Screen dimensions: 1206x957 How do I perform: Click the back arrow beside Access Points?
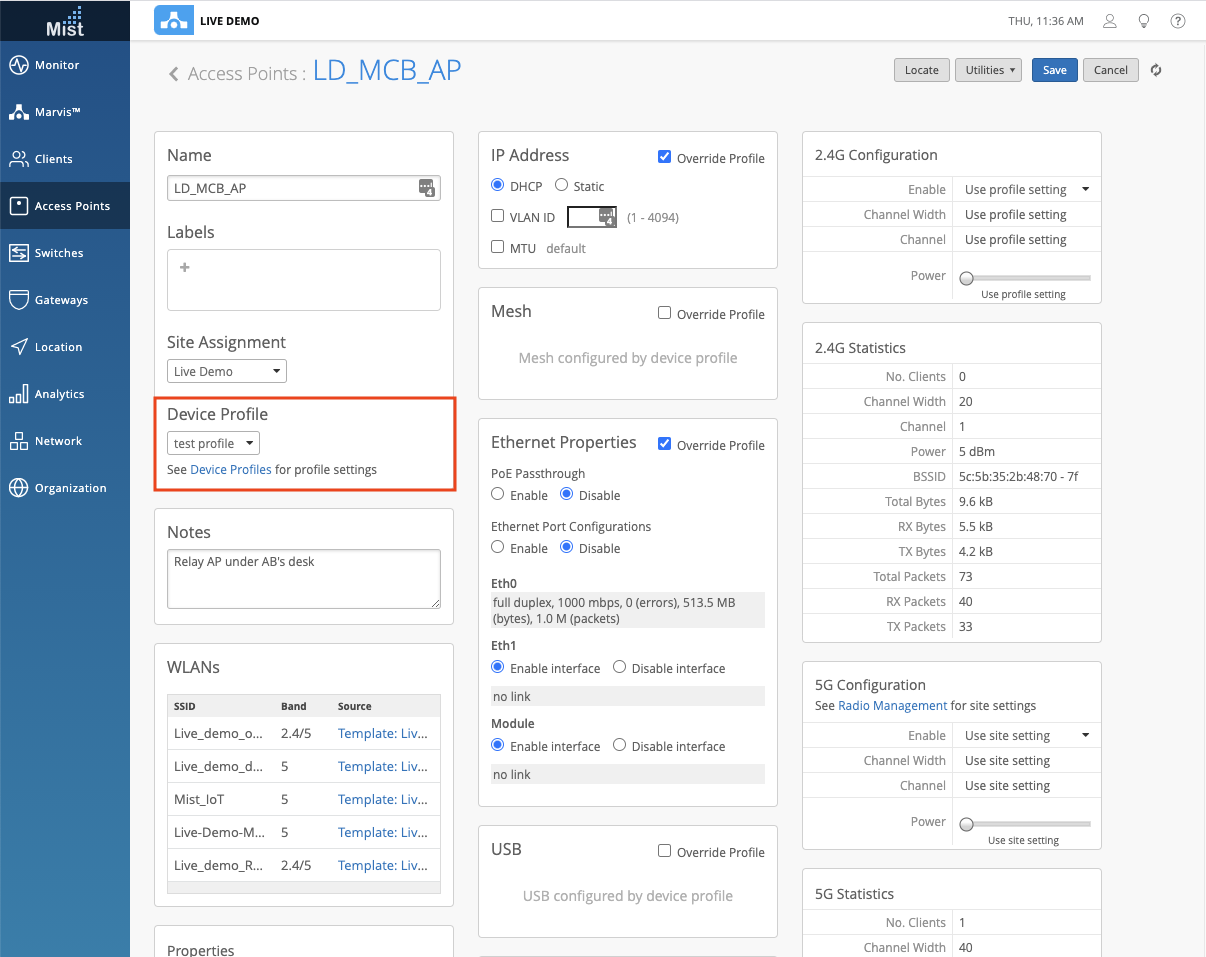pos(173,74)
